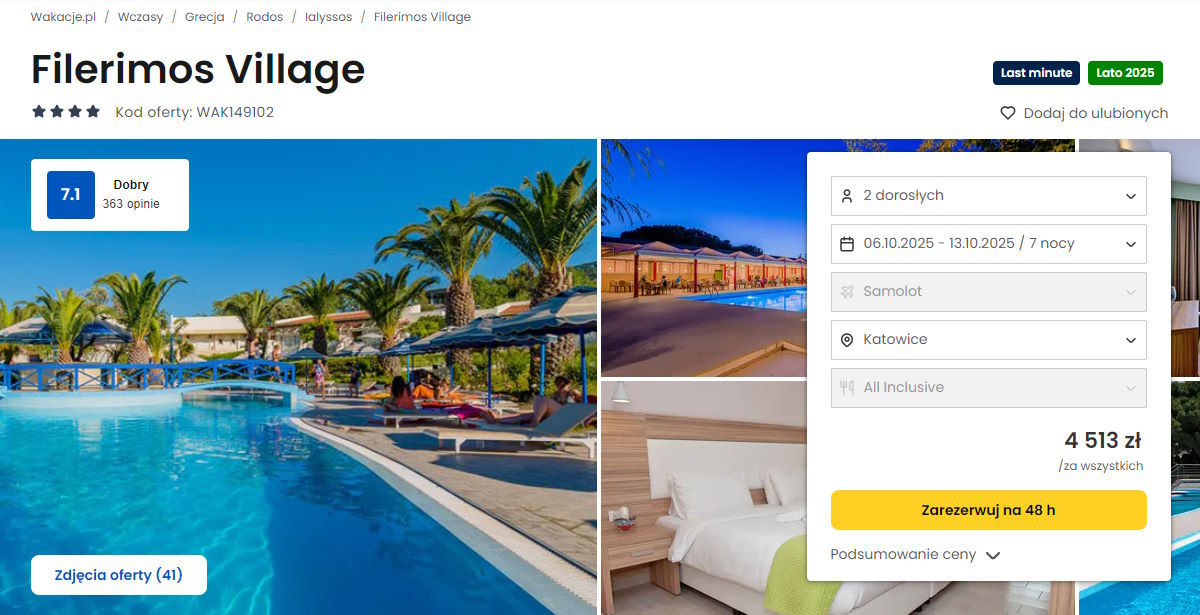Click the location pin icon beside Katowice

(847, 340)
